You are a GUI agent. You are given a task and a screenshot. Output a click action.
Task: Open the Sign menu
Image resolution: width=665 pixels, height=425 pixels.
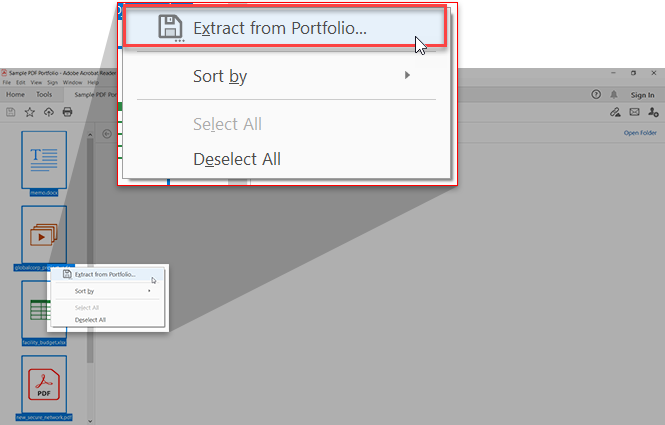pos(53,82)
